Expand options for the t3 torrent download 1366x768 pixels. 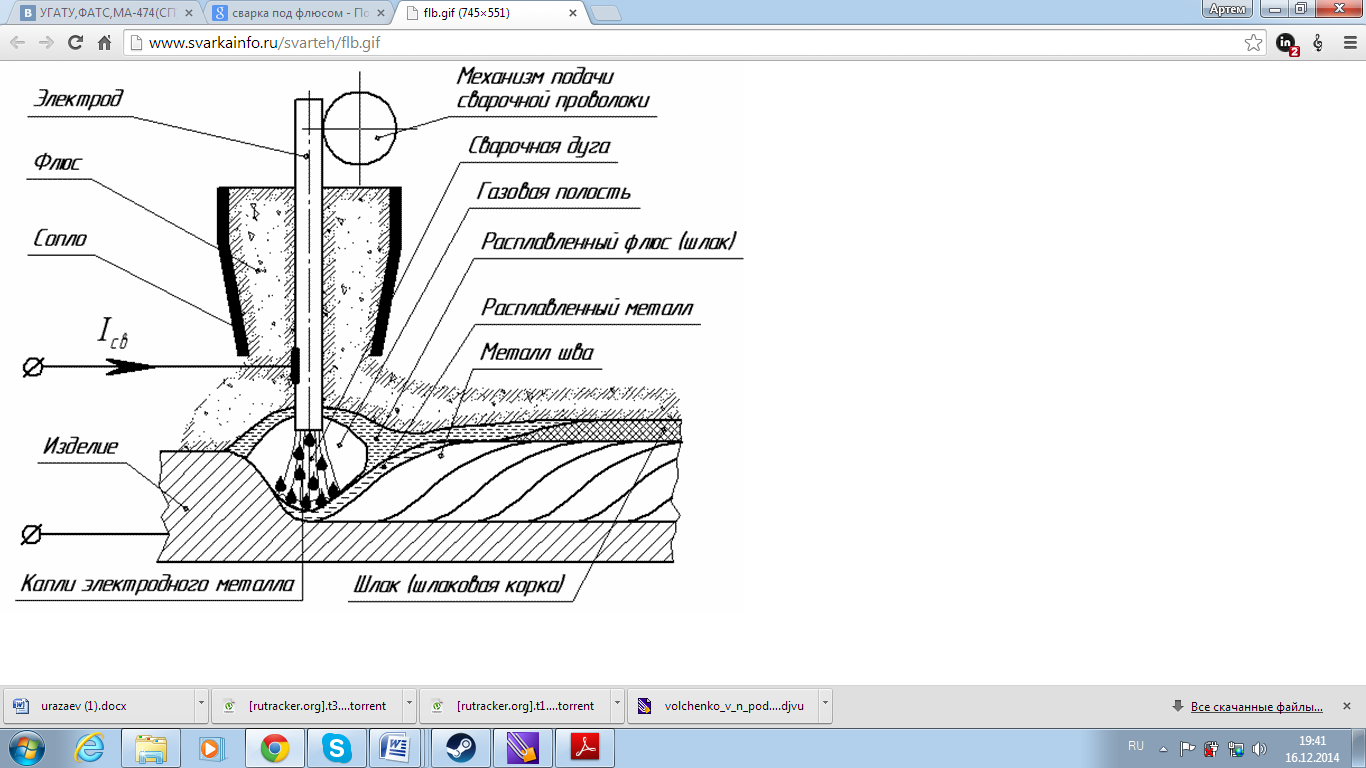[409, 705]
